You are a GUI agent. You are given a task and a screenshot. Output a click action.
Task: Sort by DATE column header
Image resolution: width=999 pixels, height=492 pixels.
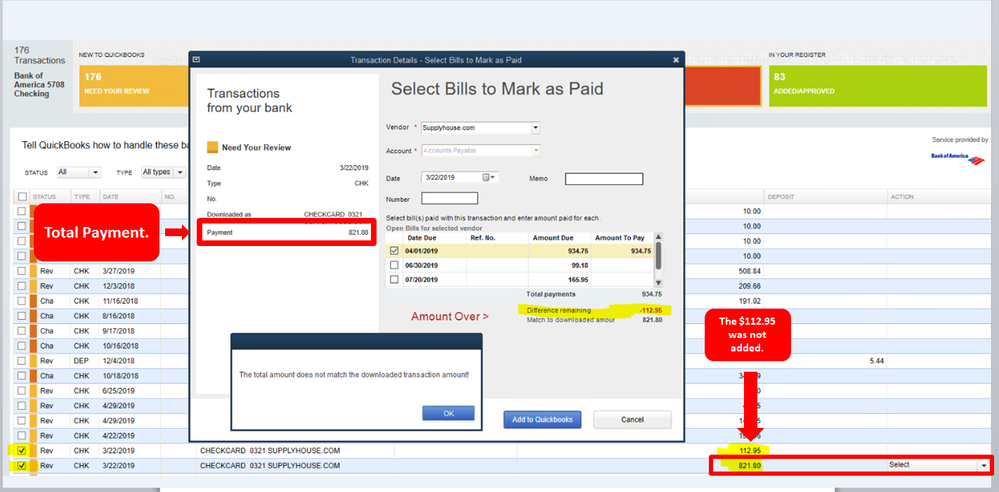111,197
